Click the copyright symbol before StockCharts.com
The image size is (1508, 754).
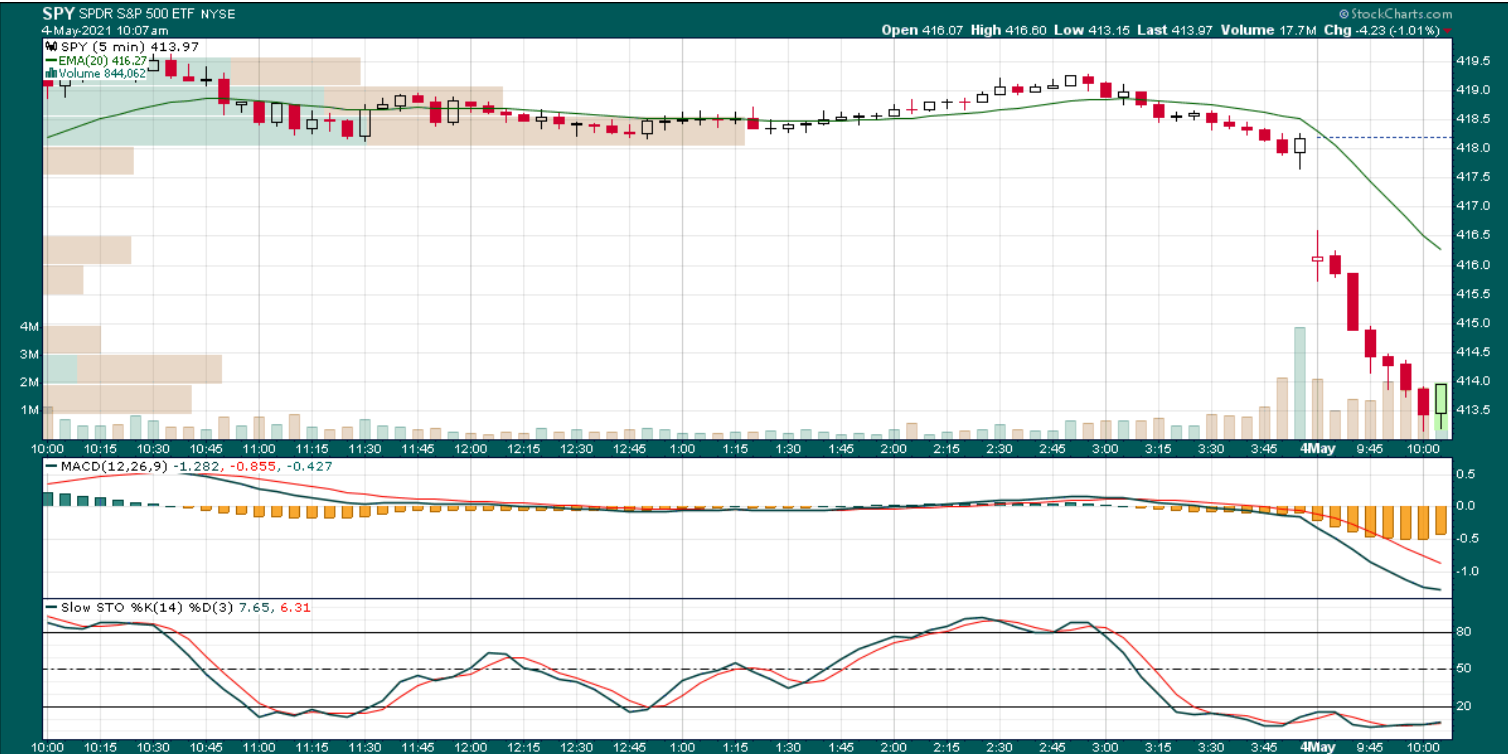point(1342,14)
